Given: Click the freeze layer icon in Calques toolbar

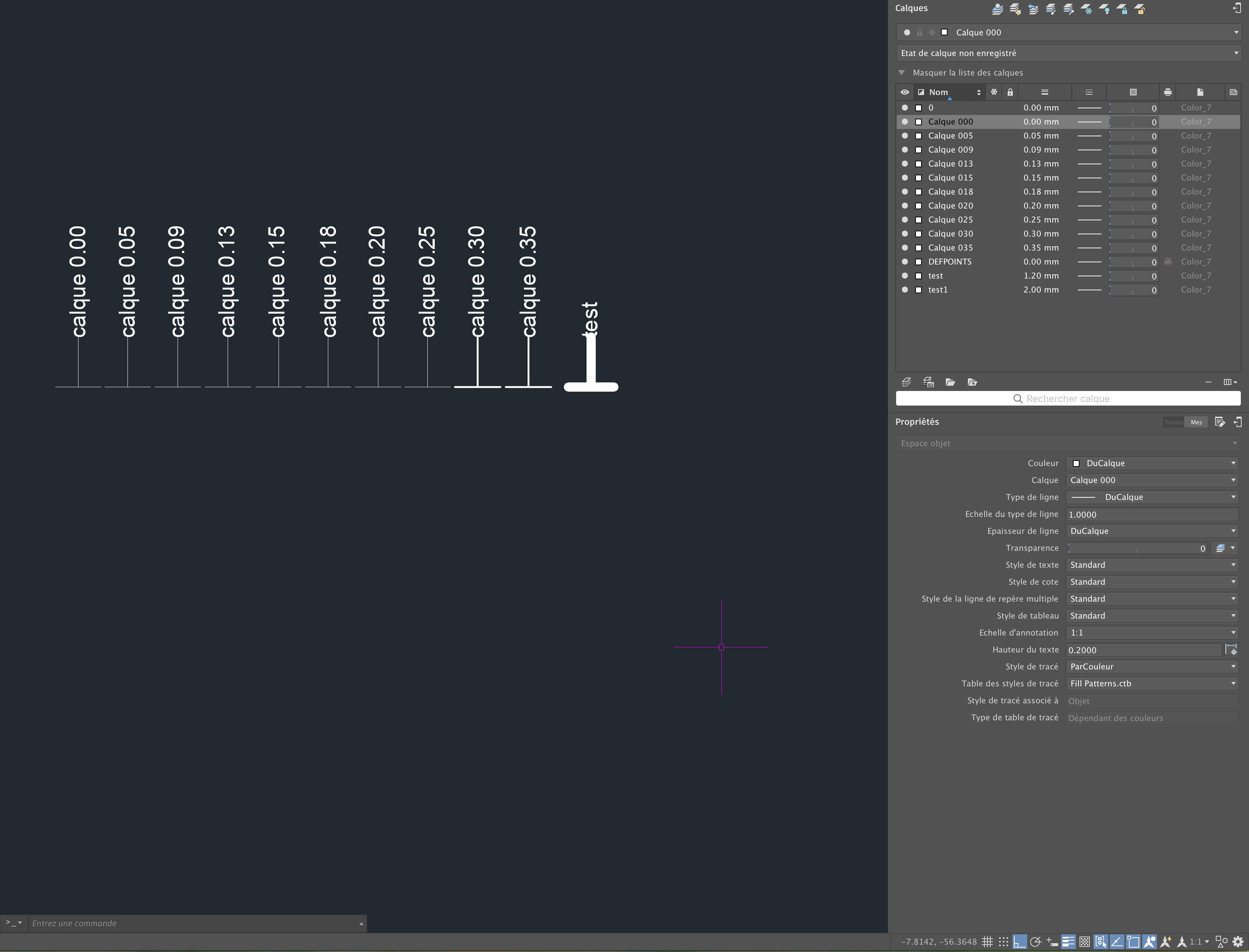Looking at the screenshot, I should click(1087, 9).
